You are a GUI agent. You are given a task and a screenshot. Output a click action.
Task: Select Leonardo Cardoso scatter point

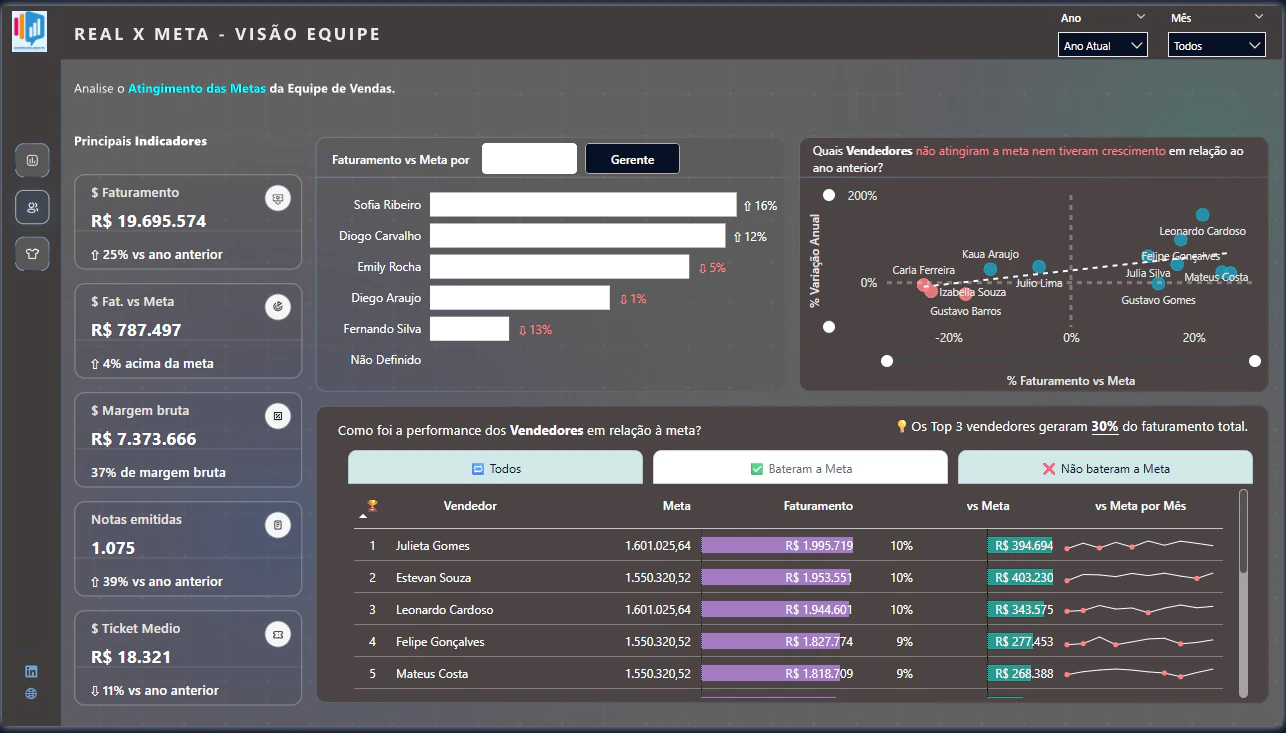(1202, 215)
